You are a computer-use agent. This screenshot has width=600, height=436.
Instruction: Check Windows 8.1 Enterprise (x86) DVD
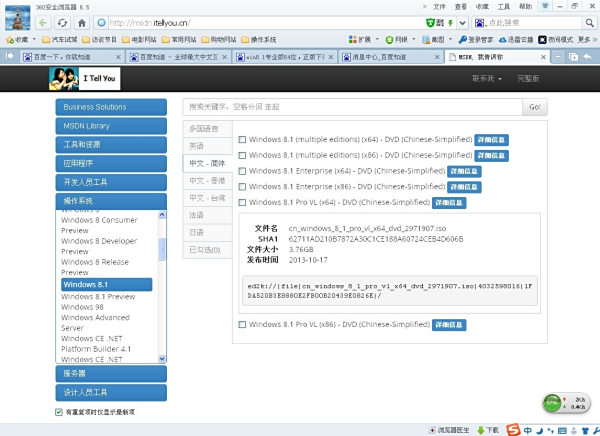tap(242, 186)
